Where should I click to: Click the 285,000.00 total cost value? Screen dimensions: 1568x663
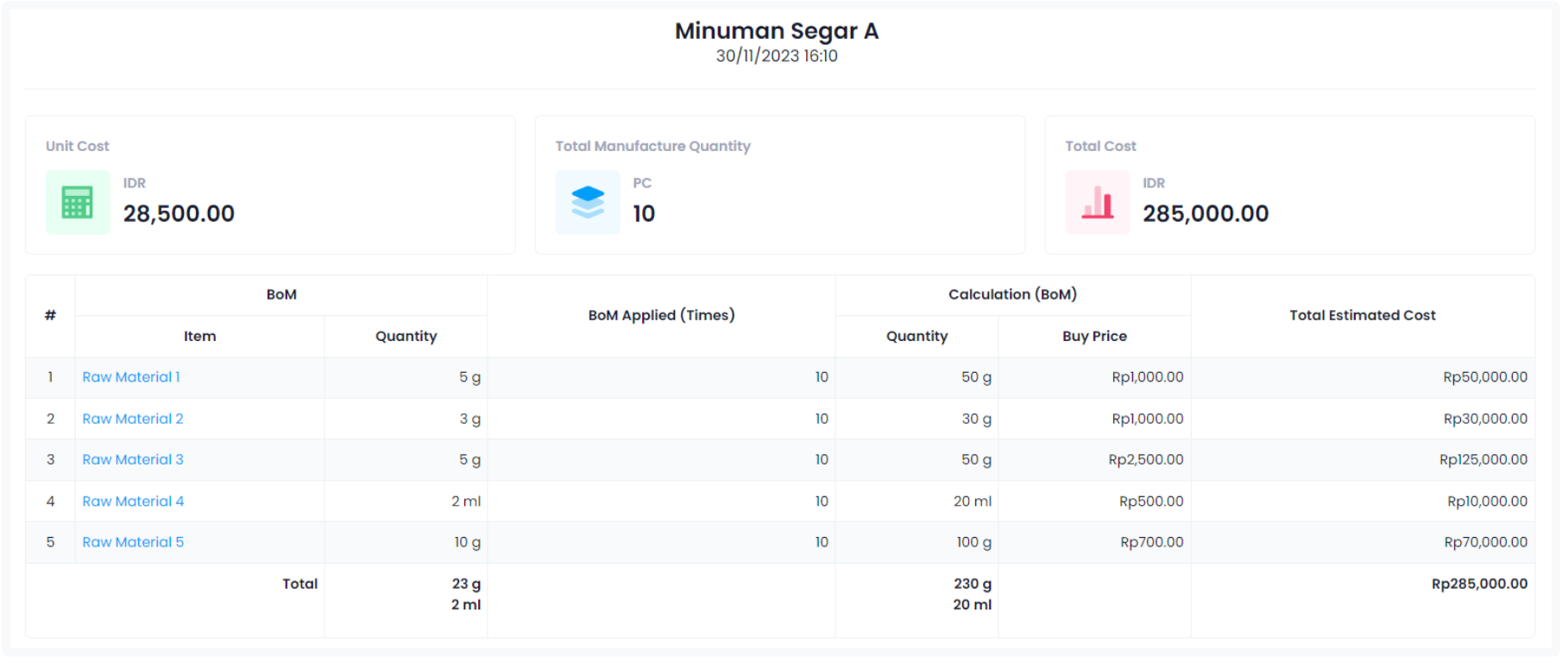click(1206, 213)
